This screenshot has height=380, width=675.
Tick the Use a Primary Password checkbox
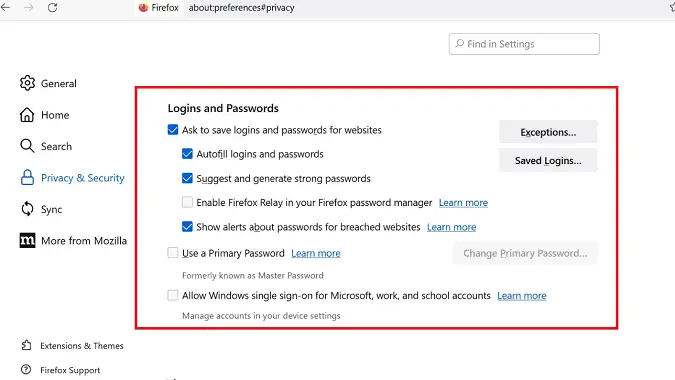173,253
